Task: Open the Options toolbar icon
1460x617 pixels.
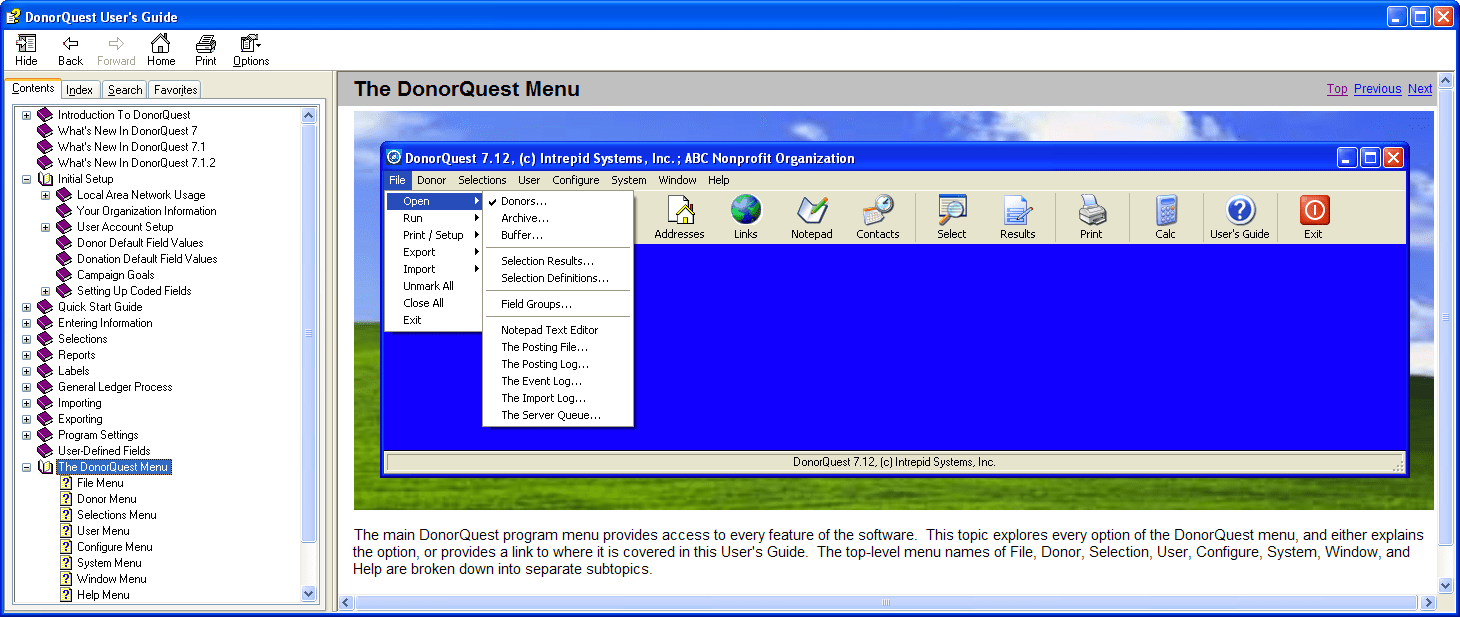Action: (249, 45)
